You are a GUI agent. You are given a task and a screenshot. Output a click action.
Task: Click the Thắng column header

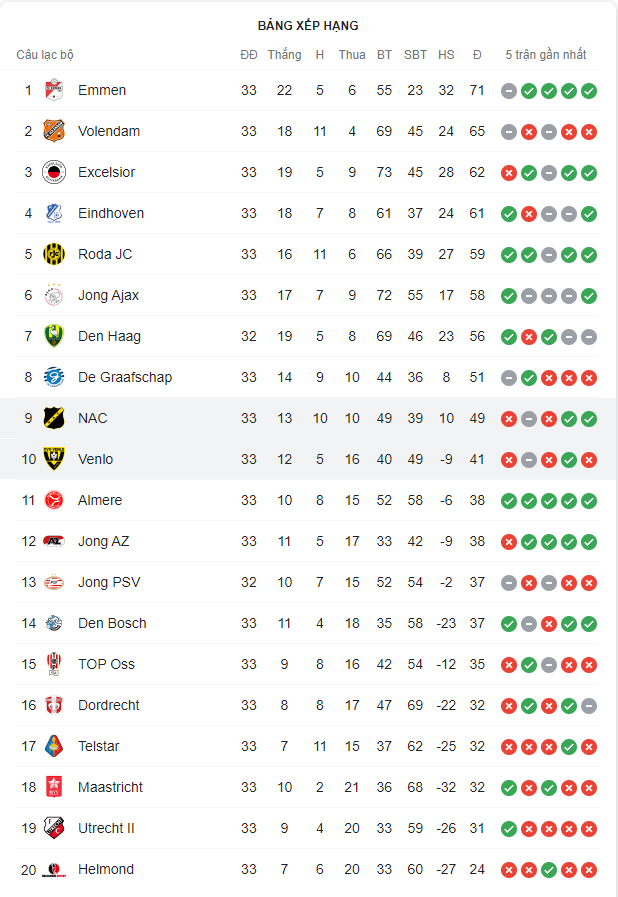tap(284, 55)
